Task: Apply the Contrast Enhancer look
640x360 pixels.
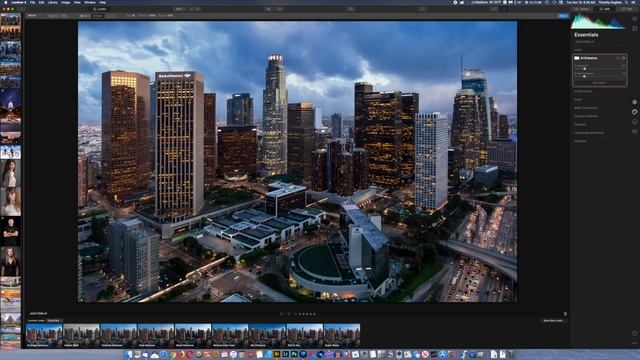Action: 118,336
